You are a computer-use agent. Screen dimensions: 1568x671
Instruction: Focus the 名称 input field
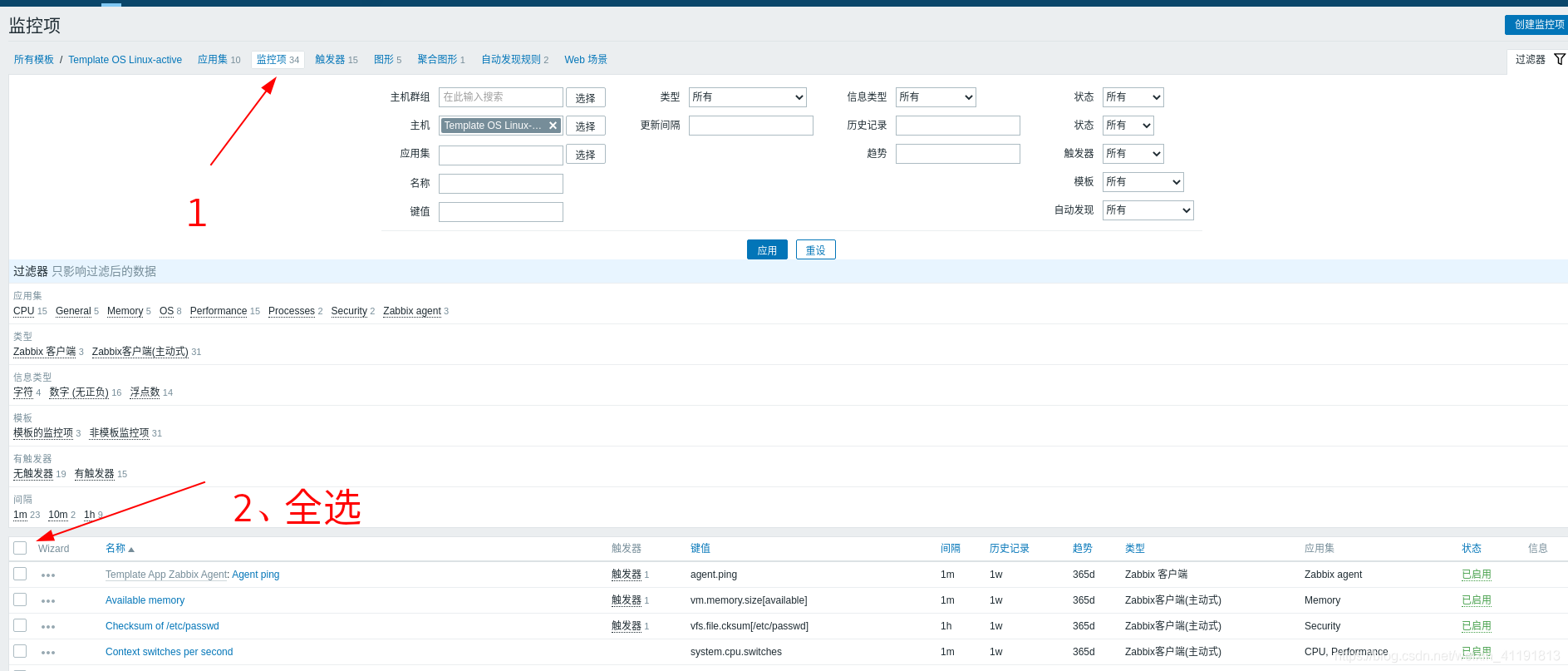coord(501,184)
